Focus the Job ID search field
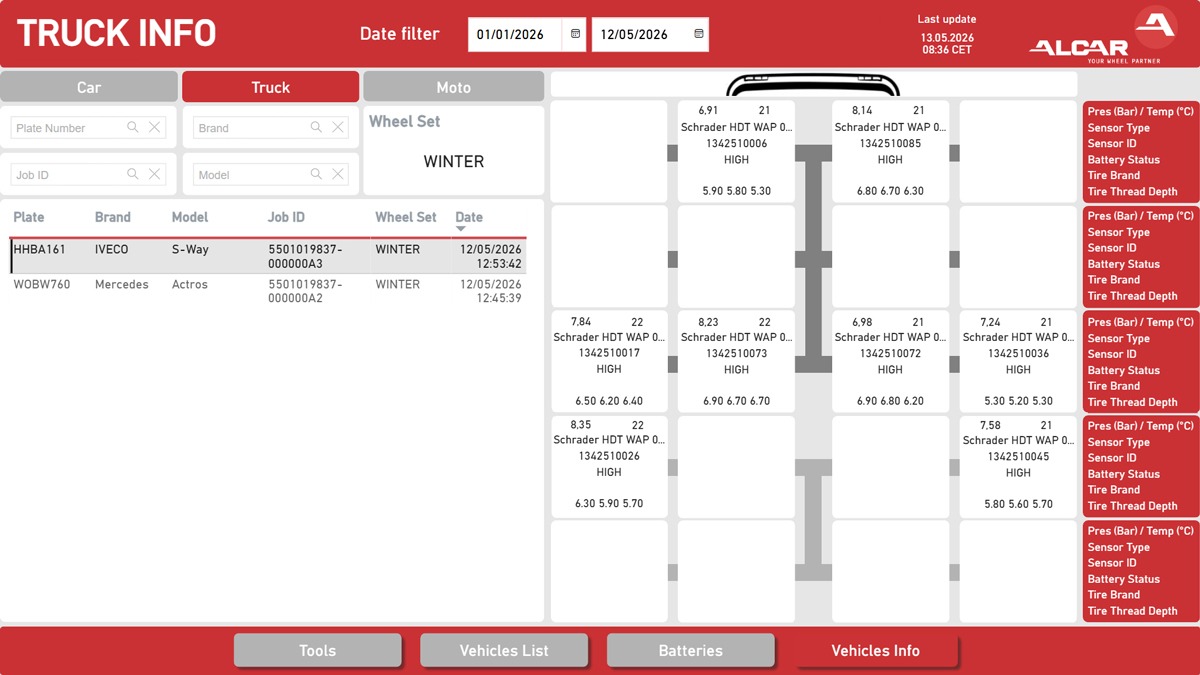The image size is (1200, 675). [87, 174]
